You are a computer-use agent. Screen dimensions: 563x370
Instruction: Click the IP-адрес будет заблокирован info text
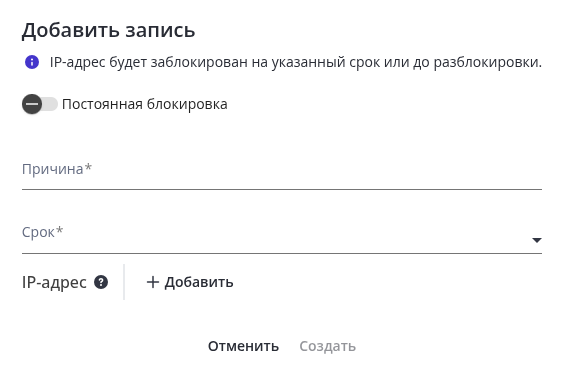coord(296,62)
